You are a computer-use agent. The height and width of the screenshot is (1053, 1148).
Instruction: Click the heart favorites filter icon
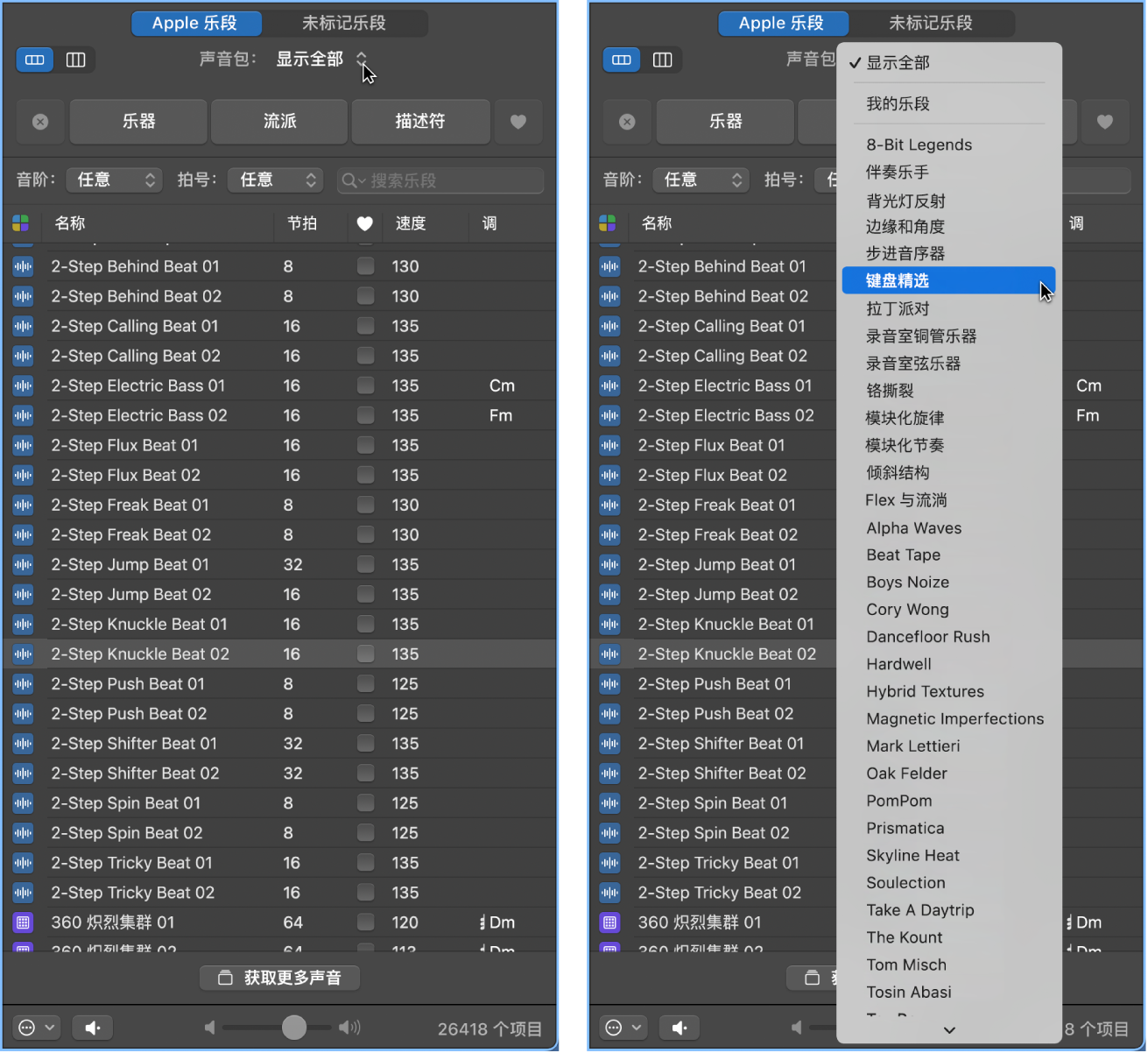pyautogui.click(x=518, y=122)
